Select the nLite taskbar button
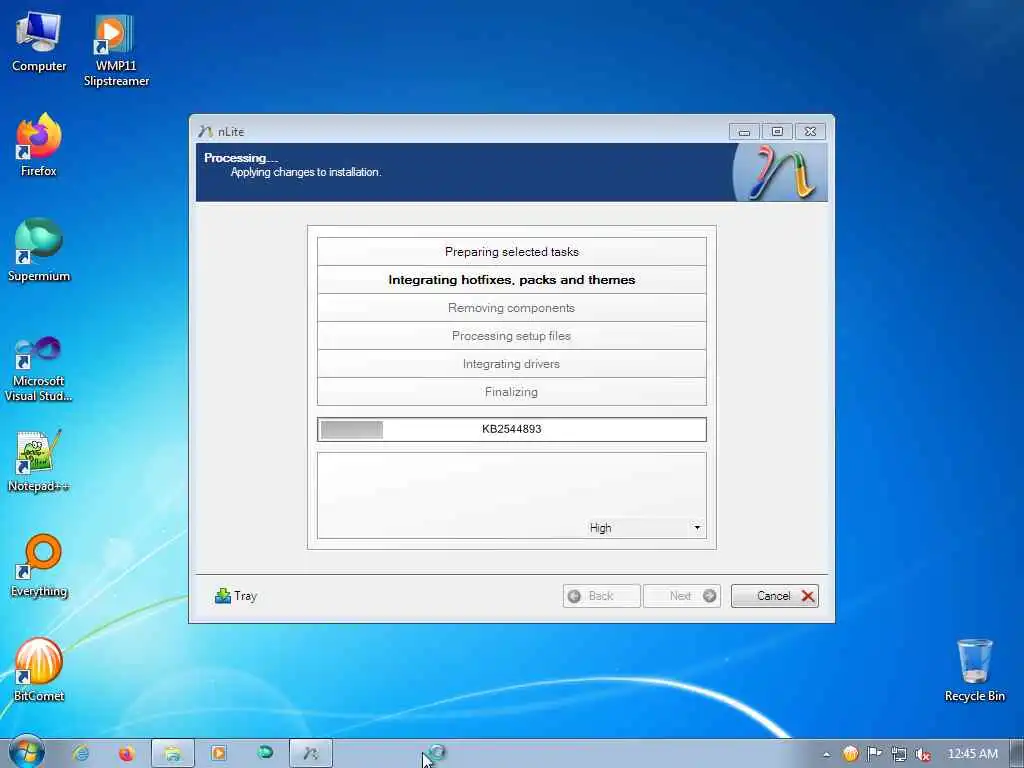 (x=311, y=753)
